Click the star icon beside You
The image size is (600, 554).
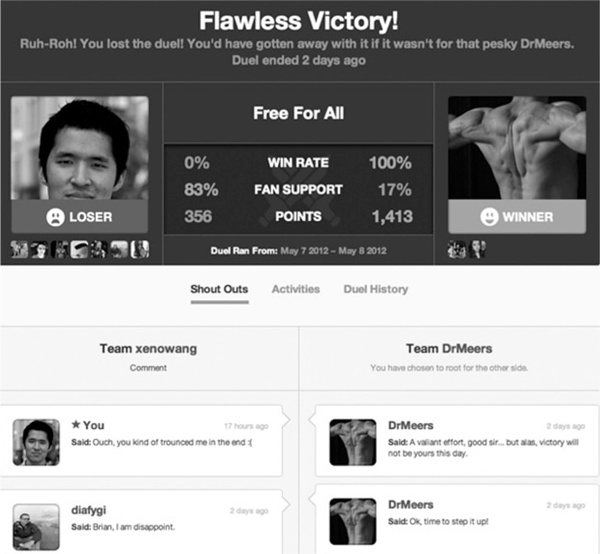click(75, 425)
